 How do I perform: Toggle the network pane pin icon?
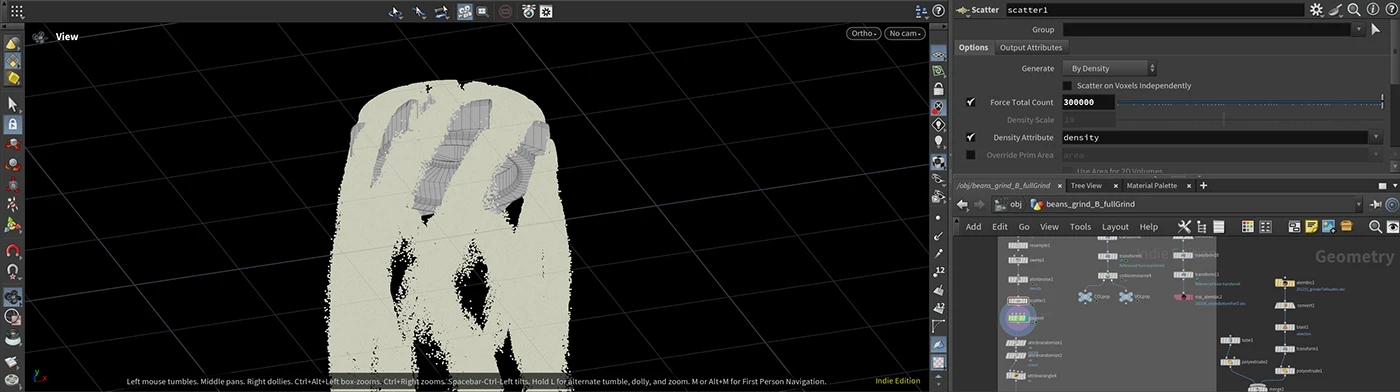1377,204
